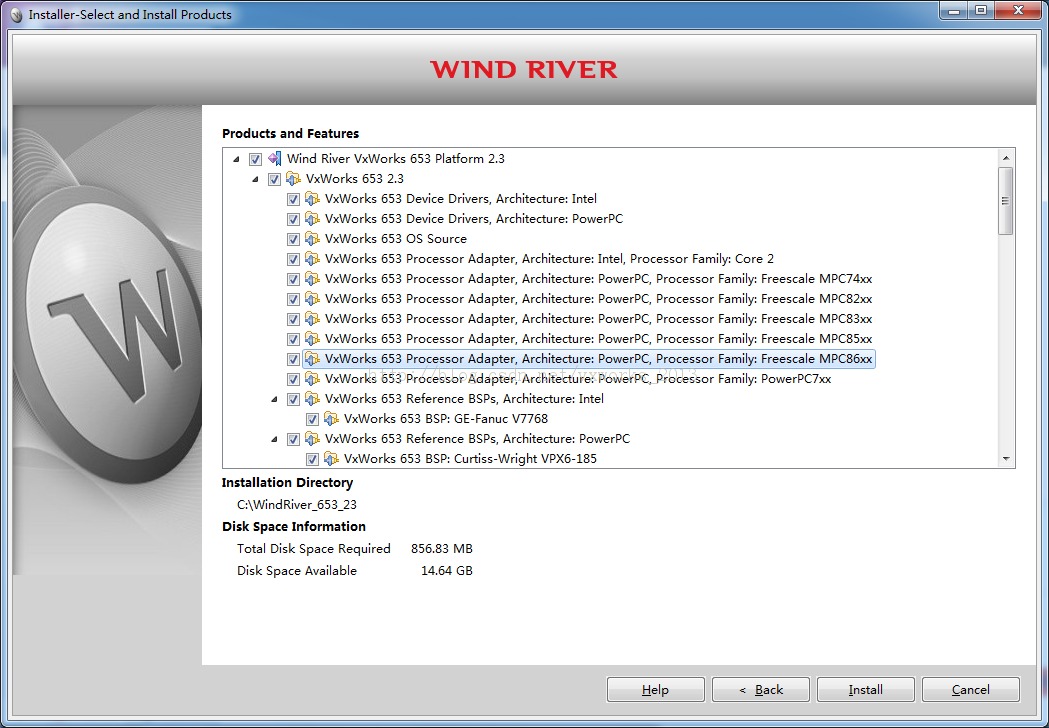1049x728 pixels.
Task: Uncheck Processor Adapter Intel Core 2
Action: (293, 260)
